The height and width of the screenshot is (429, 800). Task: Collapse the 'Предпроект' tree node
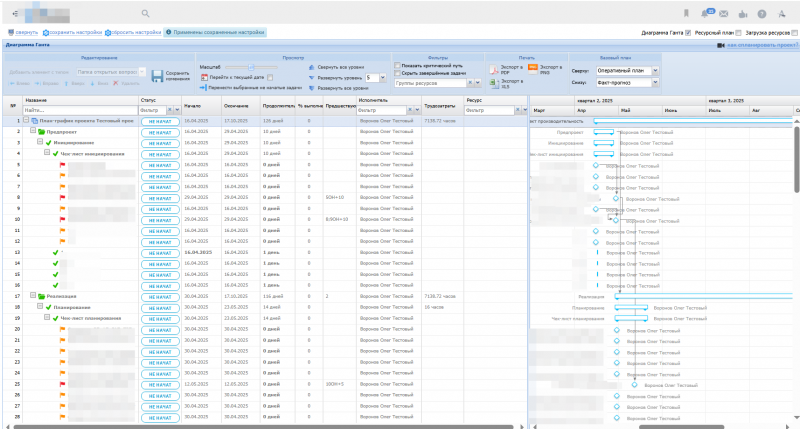coord(32,131)
